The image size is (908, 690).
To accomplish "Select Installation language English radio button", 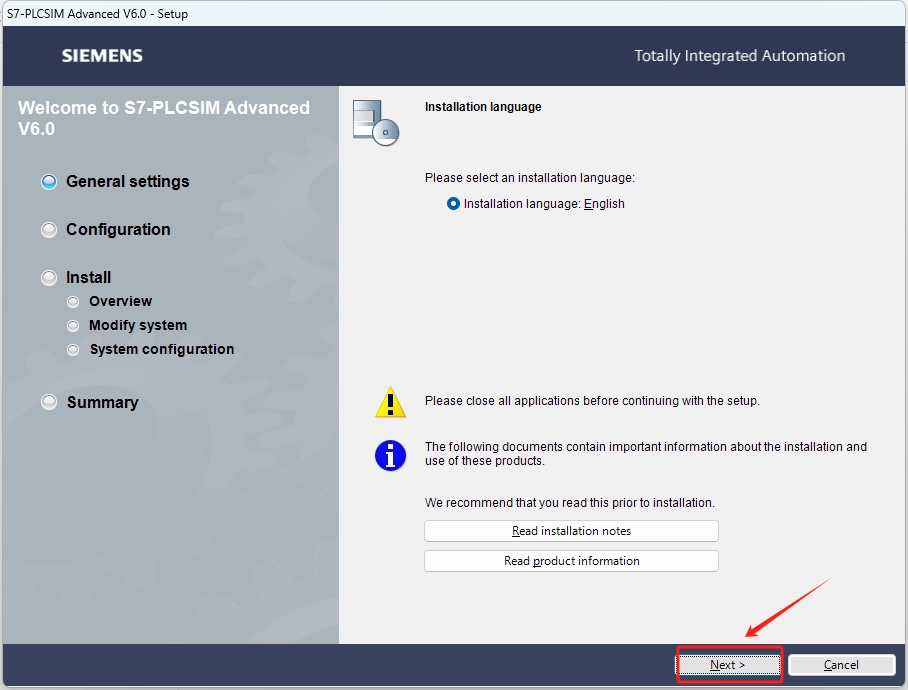I will click(454, 204).
